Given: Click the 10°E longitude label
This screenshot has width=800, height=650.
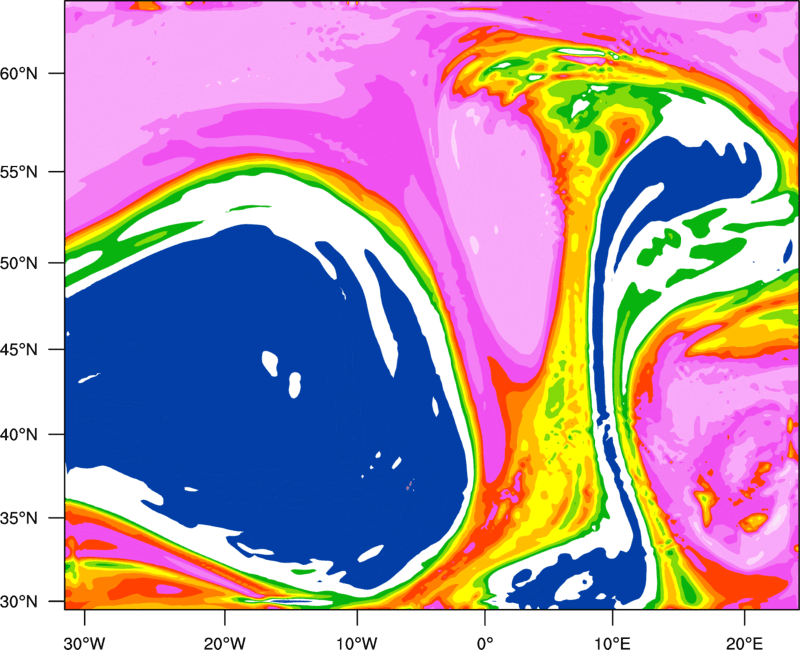Looking at the screenshot, I should [612, 642].
